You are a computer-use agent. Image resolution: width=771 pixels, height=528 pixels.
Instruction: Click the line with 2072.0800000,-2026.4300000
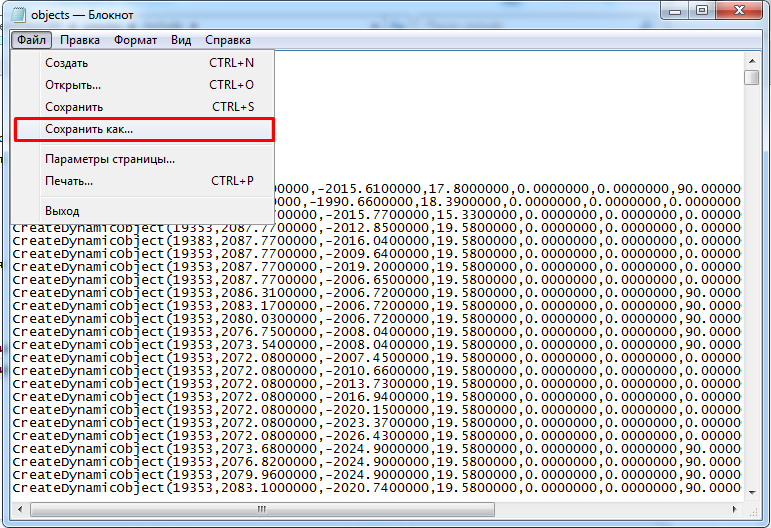tap(377, 436)
